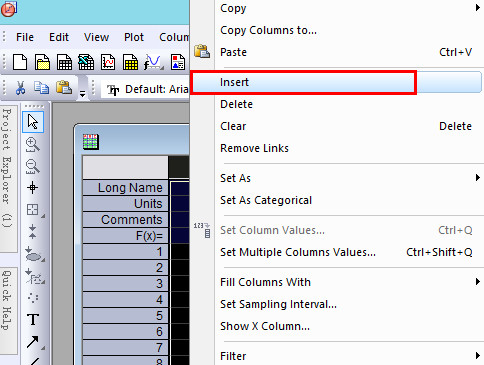Expand the Fill Columns With submenu arrow
The height and width of the screenshot is (365, 484).
478,282
